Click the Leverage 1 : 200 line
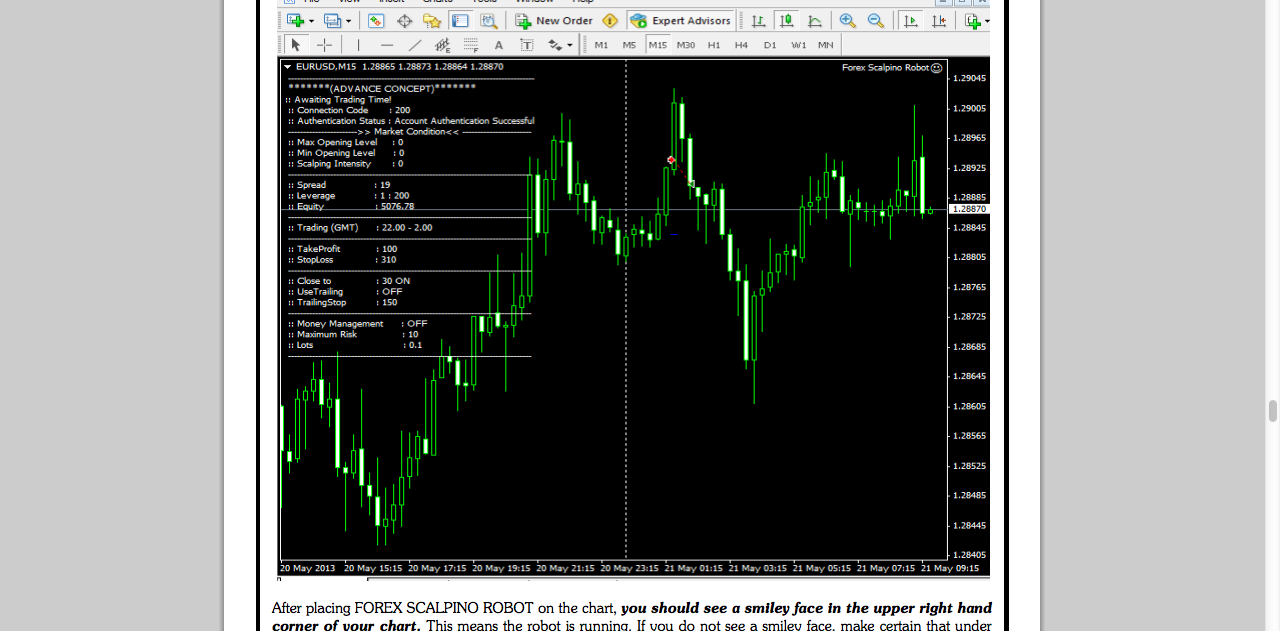 click(347, 196)
